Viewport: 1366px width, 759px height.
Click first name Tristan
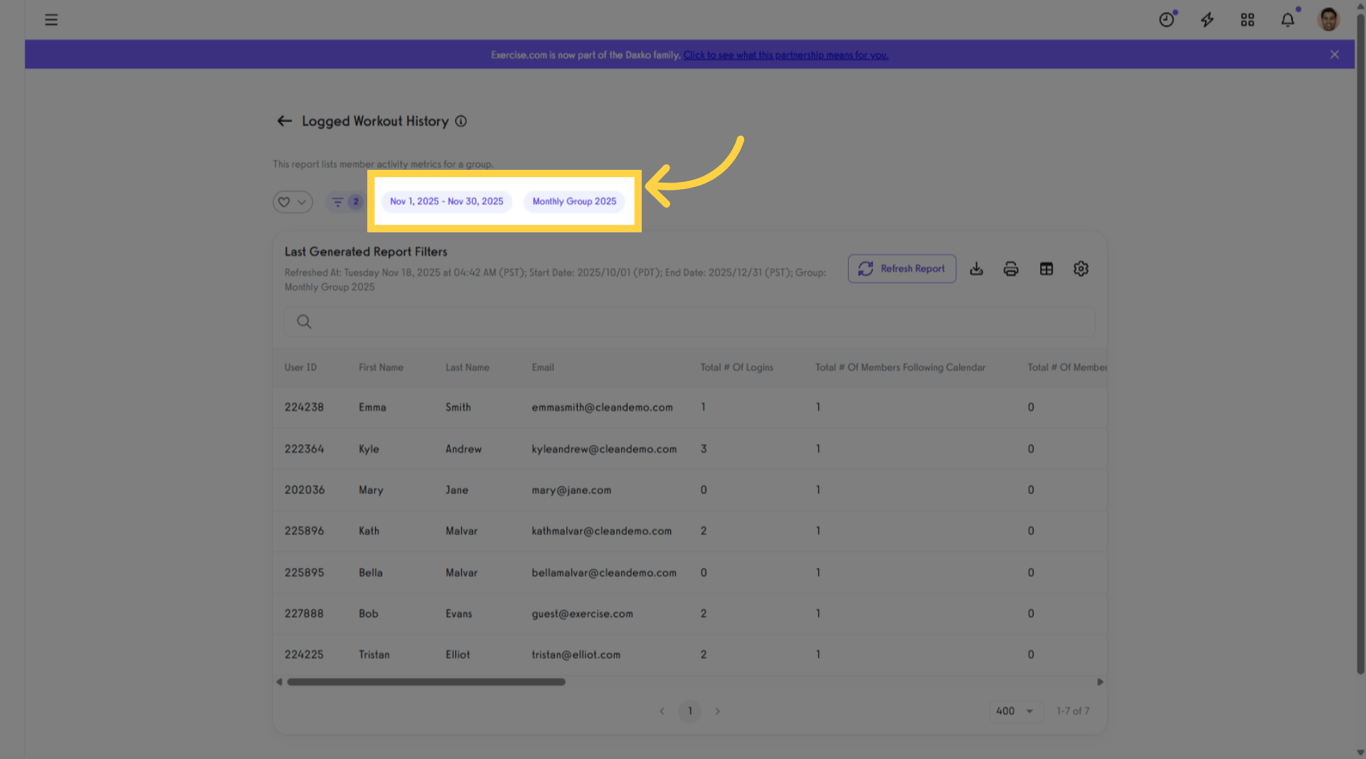(374, 655)
